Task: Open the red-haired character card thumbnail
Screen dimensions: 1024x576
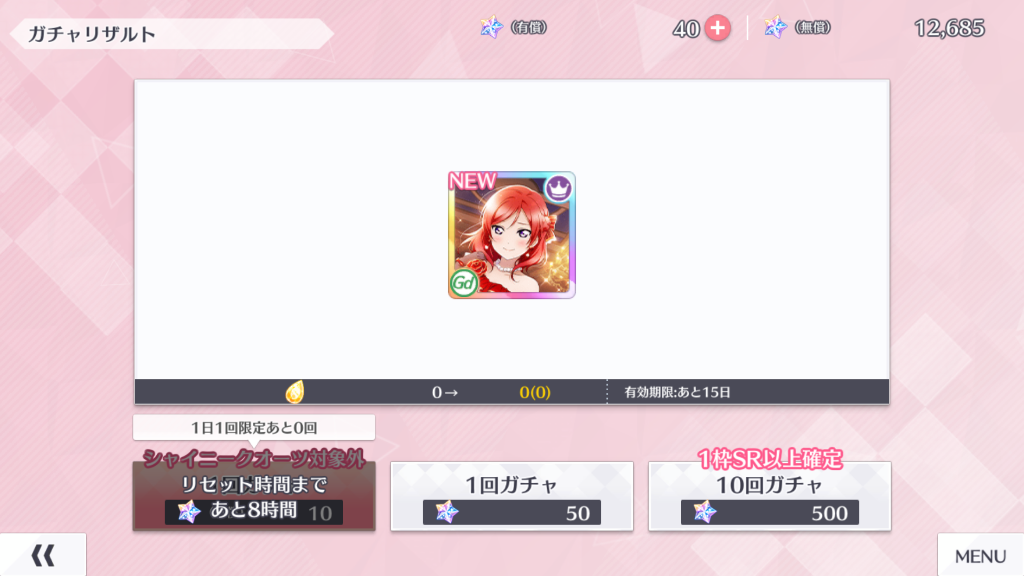Action: [x=511, y=235]
